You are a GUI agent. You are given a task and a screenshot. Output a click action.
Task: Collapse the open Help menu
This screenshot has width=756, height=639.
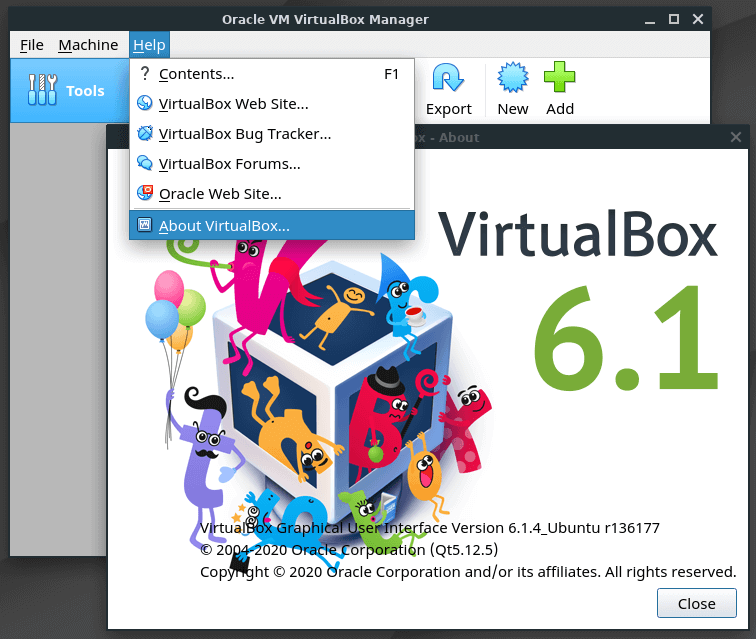149,45
